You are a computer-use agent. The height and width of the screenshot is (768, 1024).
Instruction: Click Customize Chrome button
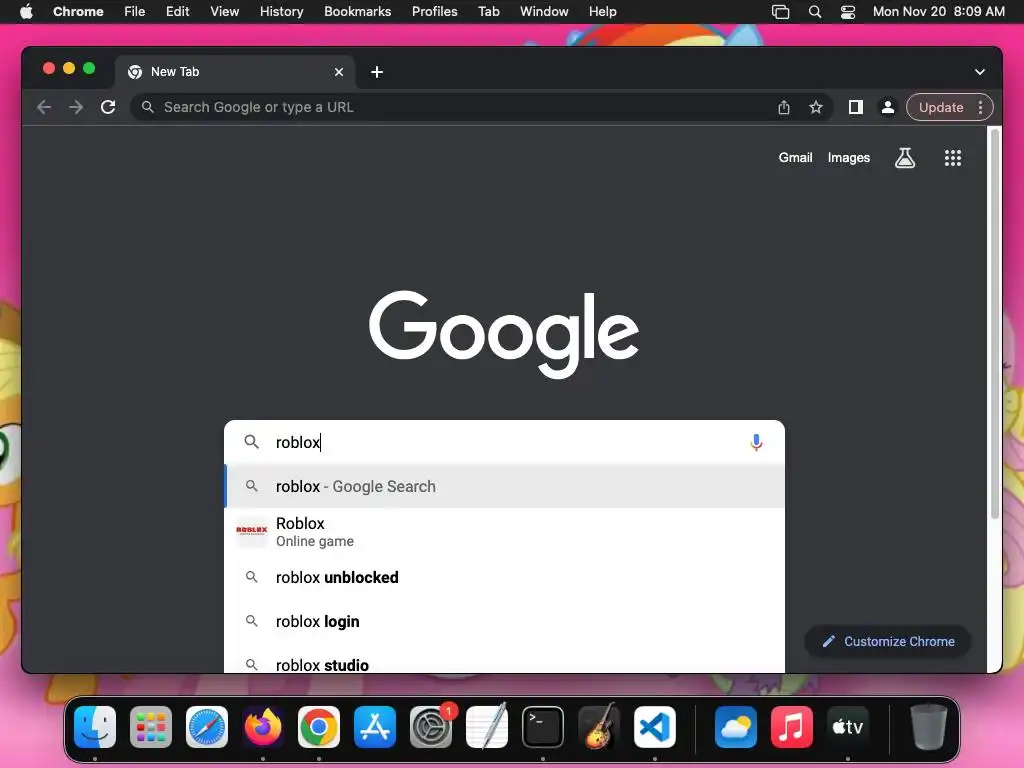[x=888, y=641]
